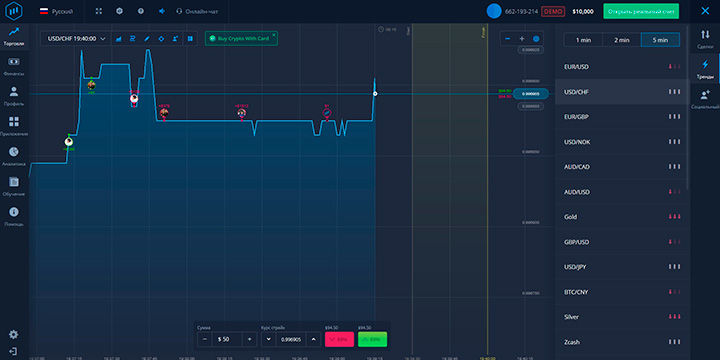720x360 pixels.
Task: Open the Русский language selector
Action: click(56, 11)
